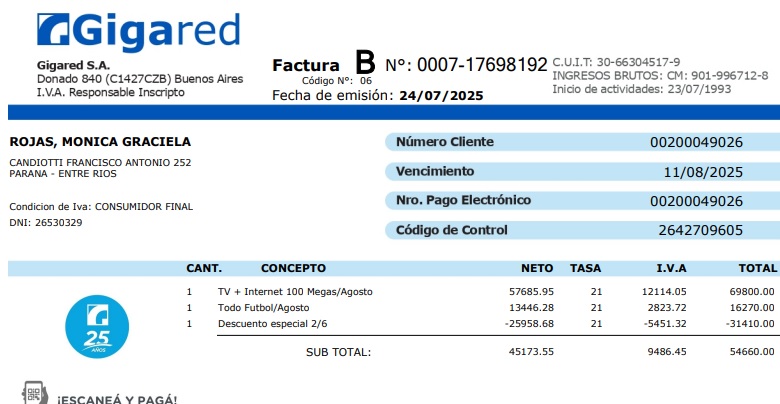Select the TV + Internet 100 Megas/Agosto row
The height and width of the screenshot is (404, 780).
tap(295, 291)
